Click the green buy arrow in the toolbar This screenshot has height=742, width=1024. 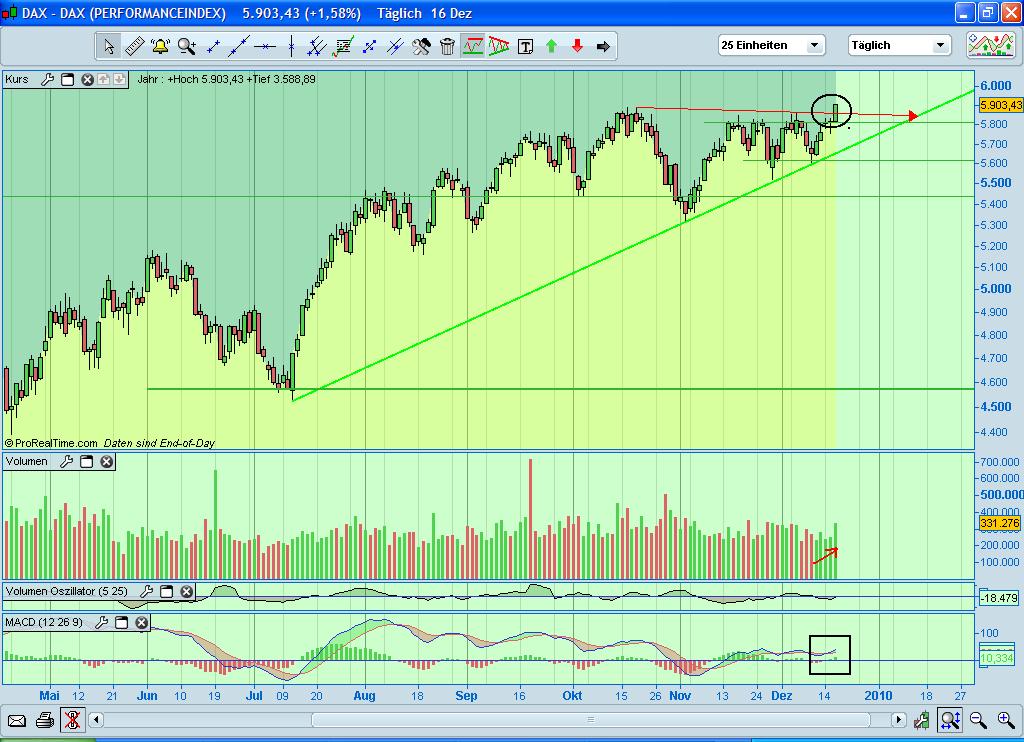click(x=551, y=46)
